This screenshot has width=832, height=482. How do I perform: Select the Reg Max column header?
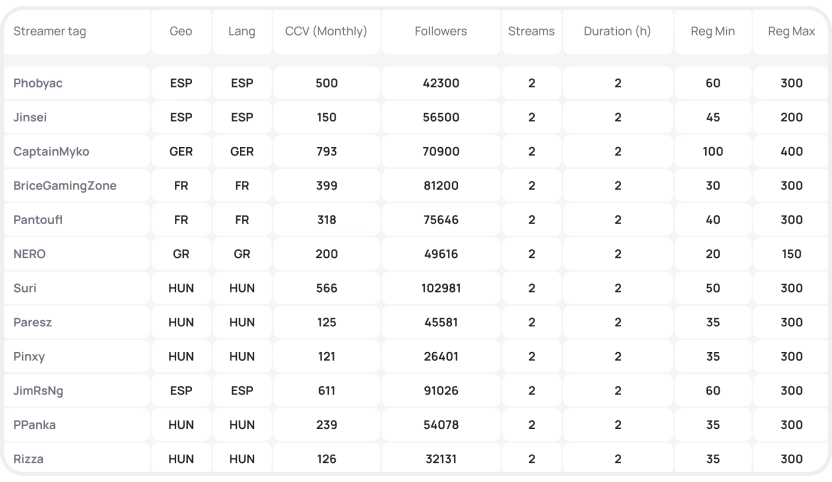tap(791, 31)
